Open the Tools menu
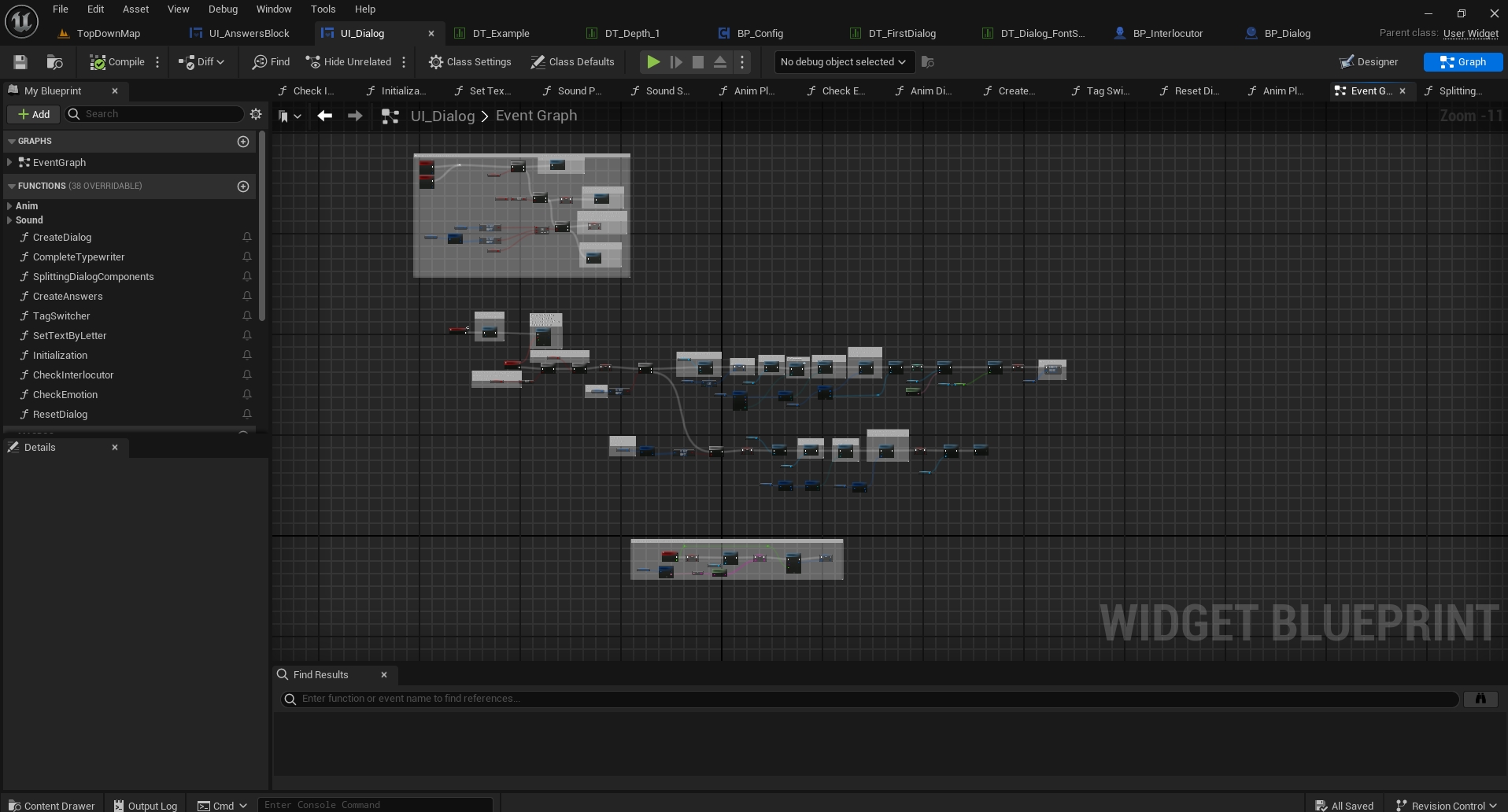 [x=323, y=9]
